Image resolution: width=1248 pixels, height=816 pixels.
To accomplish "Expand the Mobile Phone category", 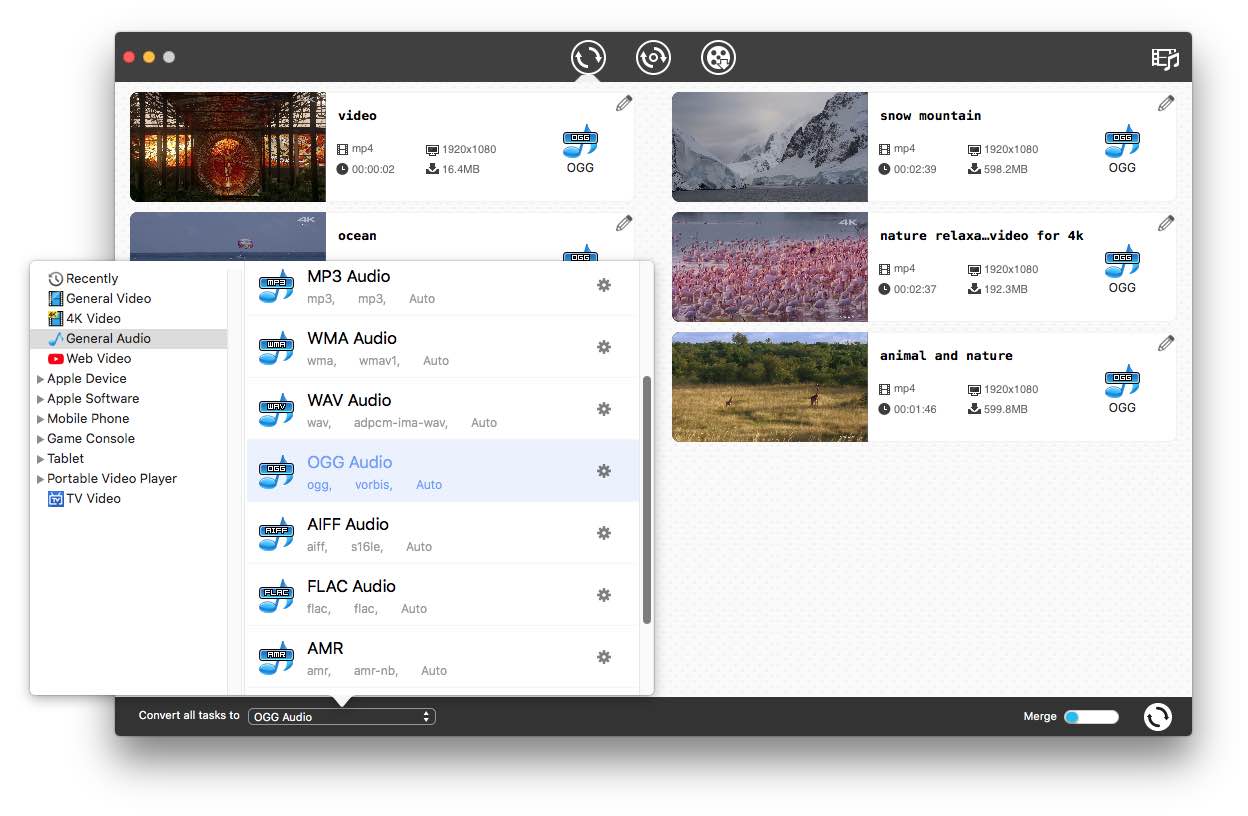I will [41, 419].
